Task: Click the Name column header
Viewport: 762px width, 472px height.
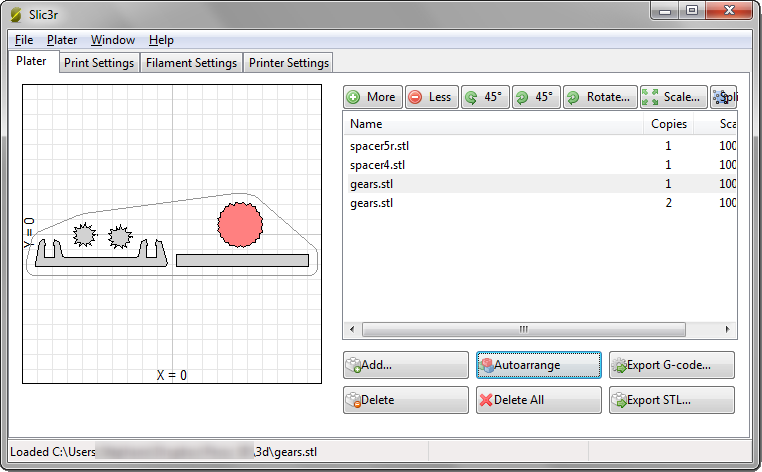Action: 493,124
